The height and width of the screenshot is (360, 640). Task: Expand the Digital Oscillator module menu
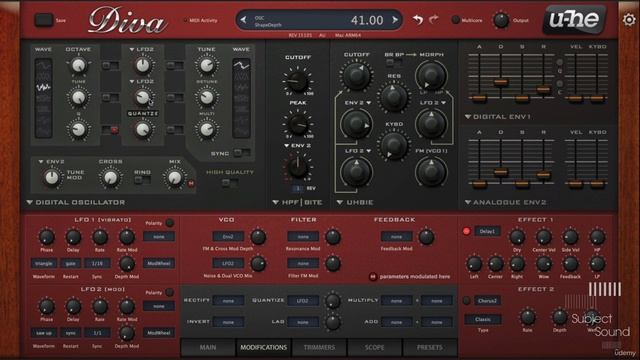pos(76,202)
